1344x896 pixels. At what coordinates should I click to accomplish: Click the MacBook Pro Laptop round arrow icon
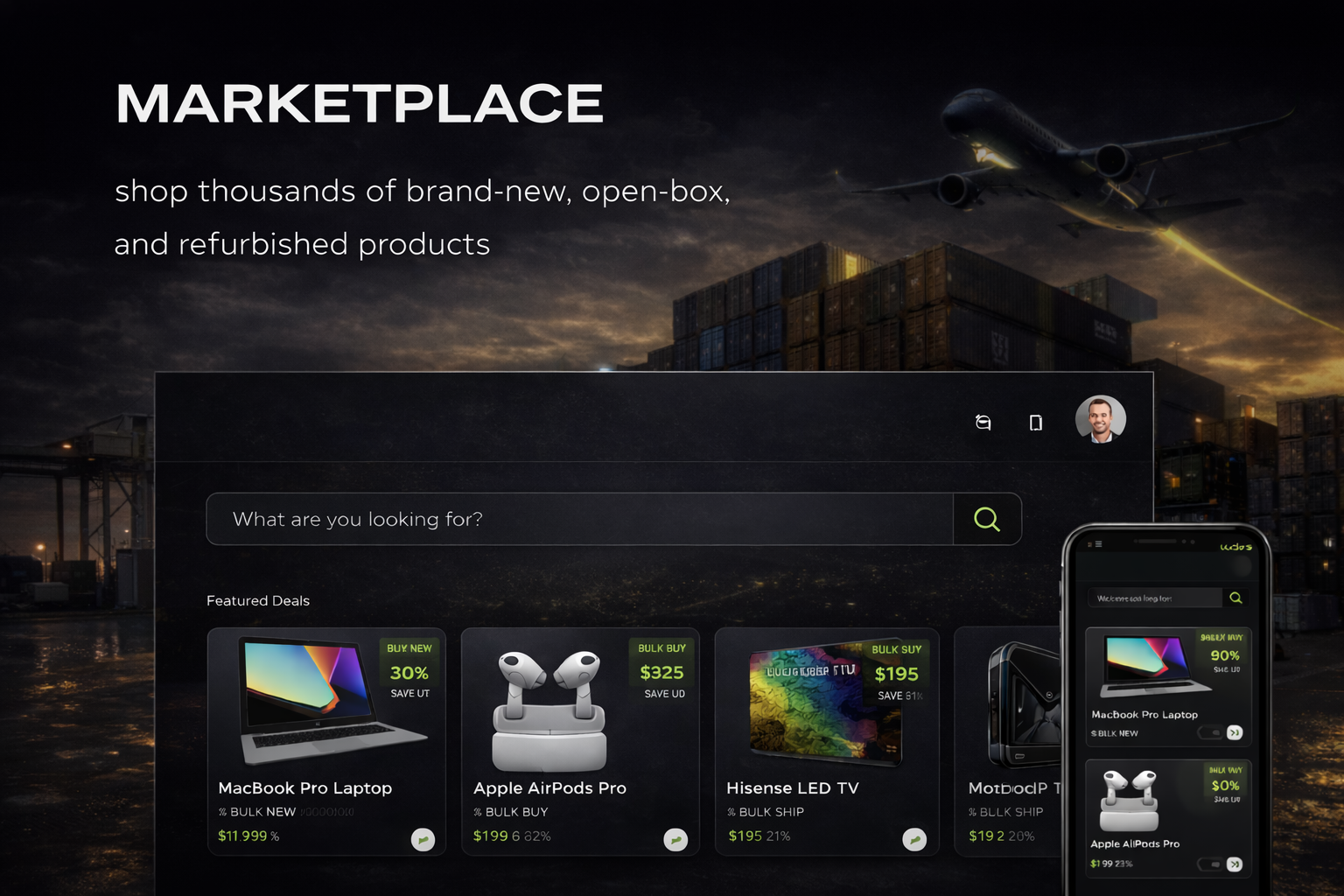[x=423, y=840]
